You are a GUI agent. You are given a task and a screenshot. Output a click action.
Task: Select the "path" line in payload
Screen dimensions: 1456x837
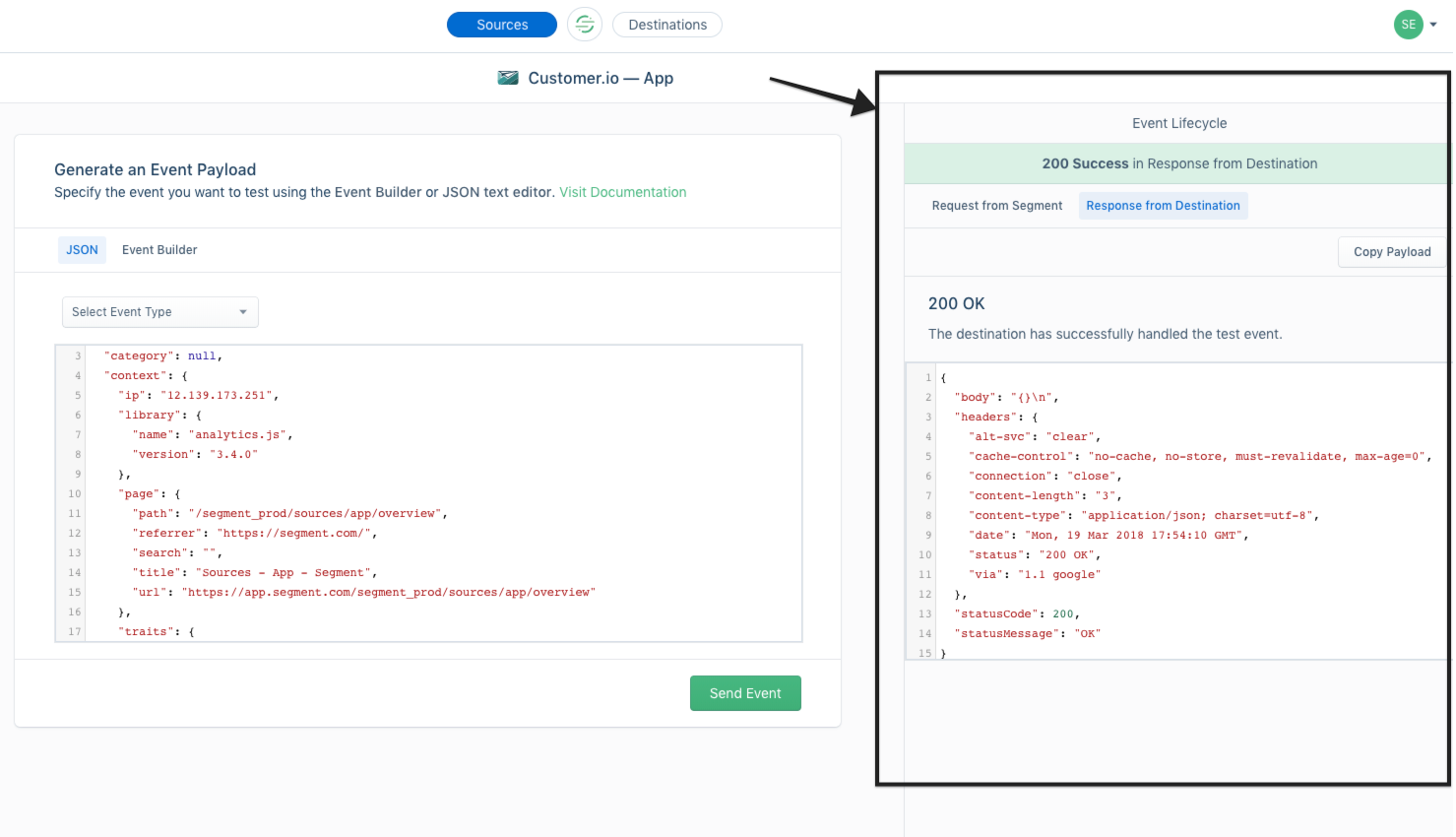[x=290, y=513]
